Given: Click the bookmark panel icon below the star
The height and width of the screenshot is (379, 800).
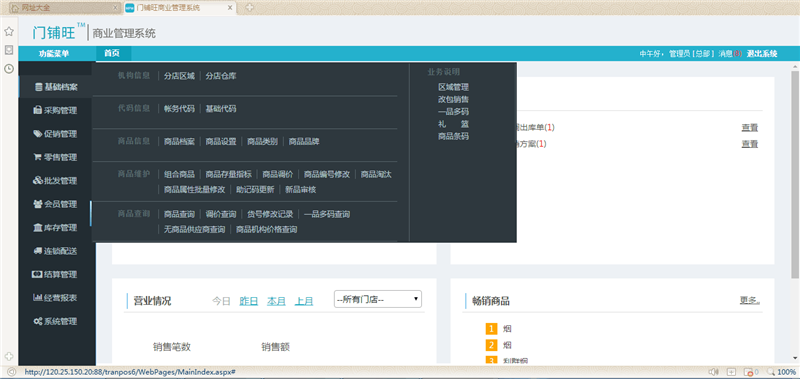Looking at the screenshot, I should pyautogui.click(x=9, y=50).
